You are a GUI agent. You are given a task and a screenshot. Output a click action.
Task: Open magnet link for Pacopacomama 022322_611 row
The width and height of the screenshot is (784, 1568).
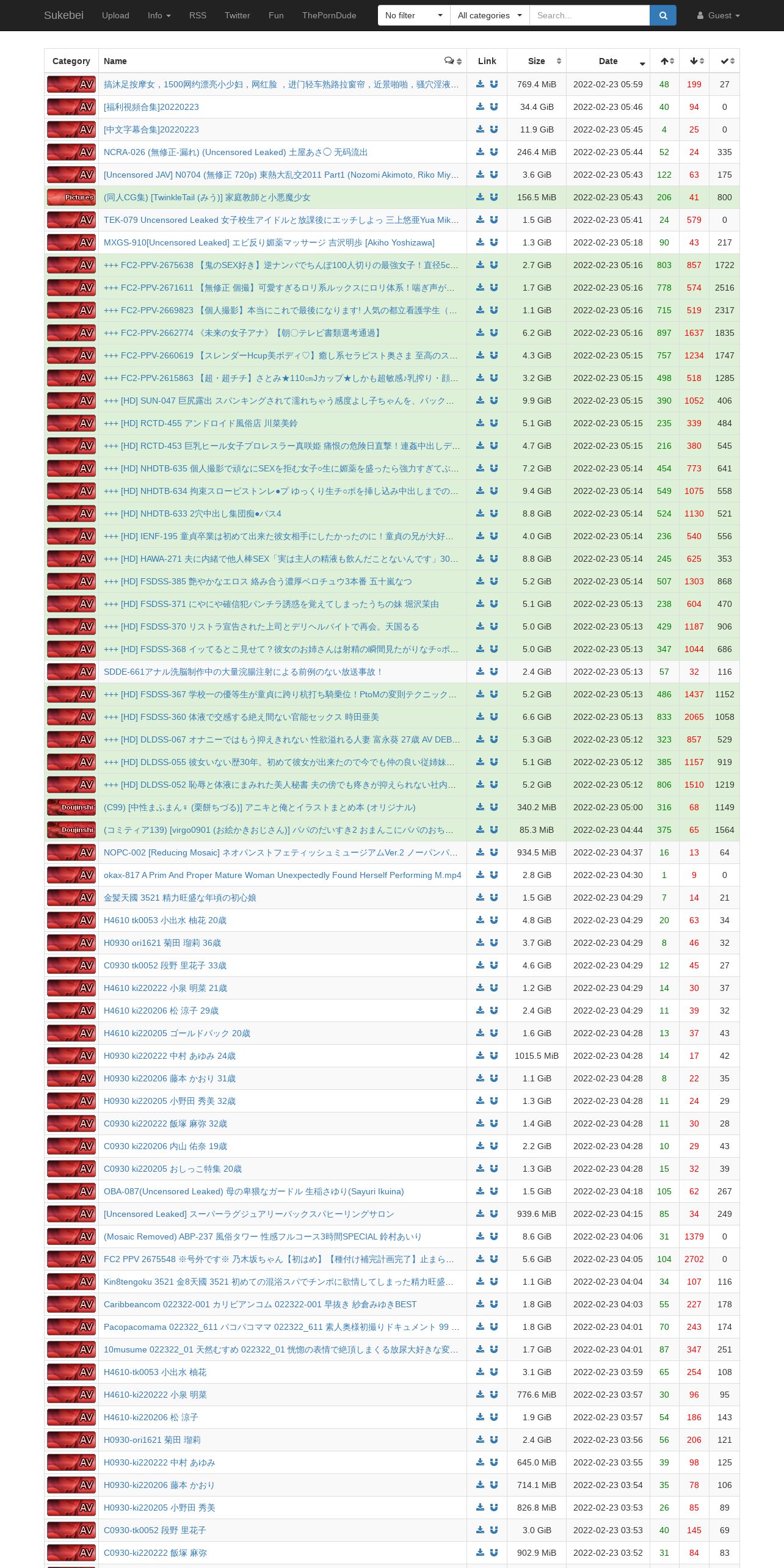[x=494, y=1327]
